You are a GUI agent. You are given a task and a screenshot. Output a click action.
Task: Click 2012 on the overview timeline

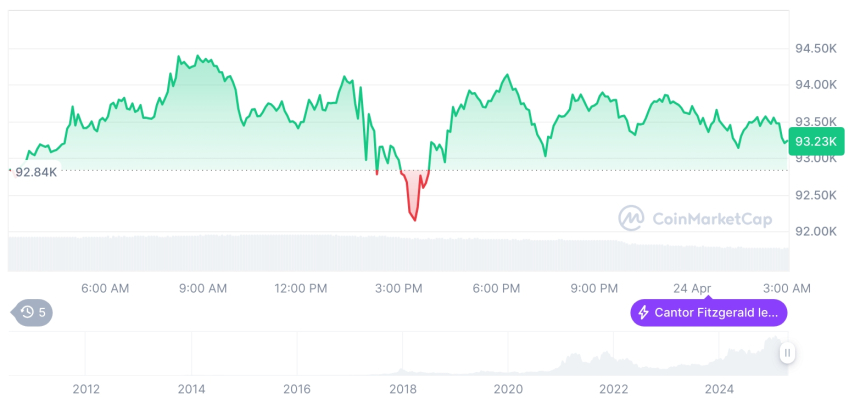pyautogui.click(x=86, y=389)
